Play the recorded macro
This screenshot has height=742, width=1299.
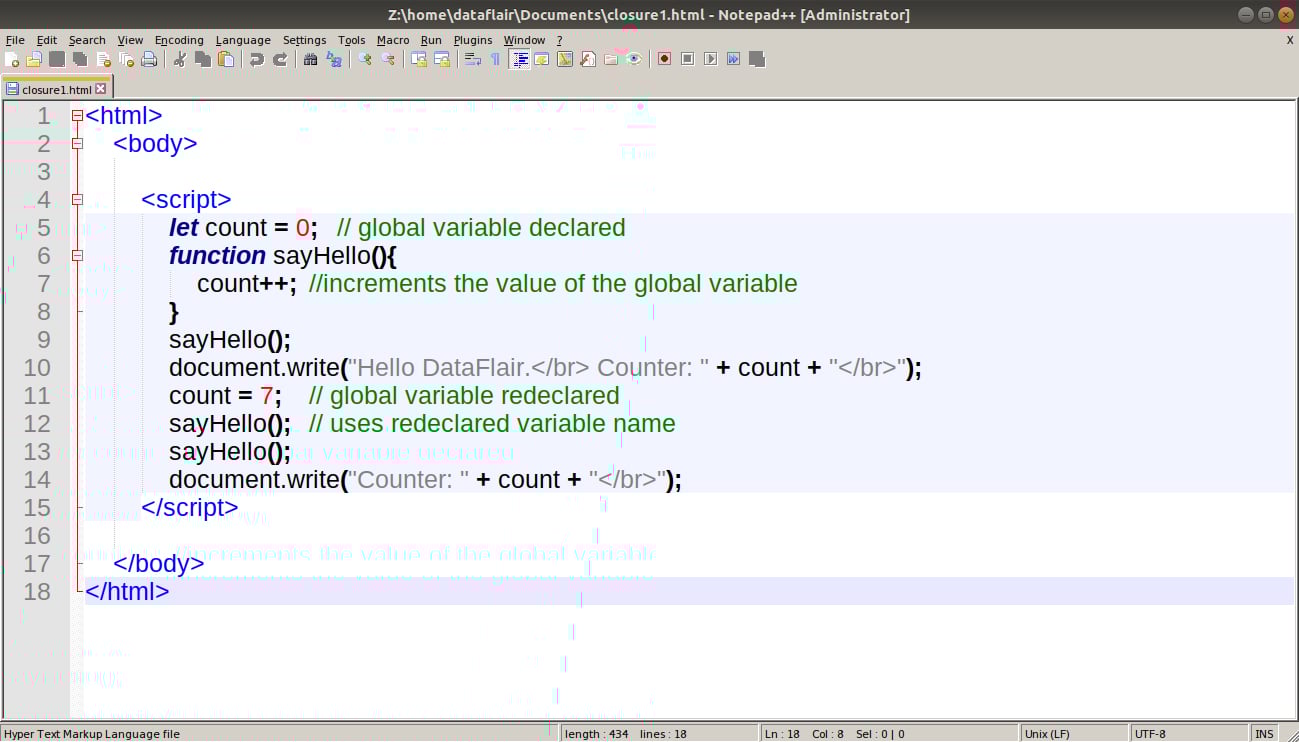coord(710,59)
